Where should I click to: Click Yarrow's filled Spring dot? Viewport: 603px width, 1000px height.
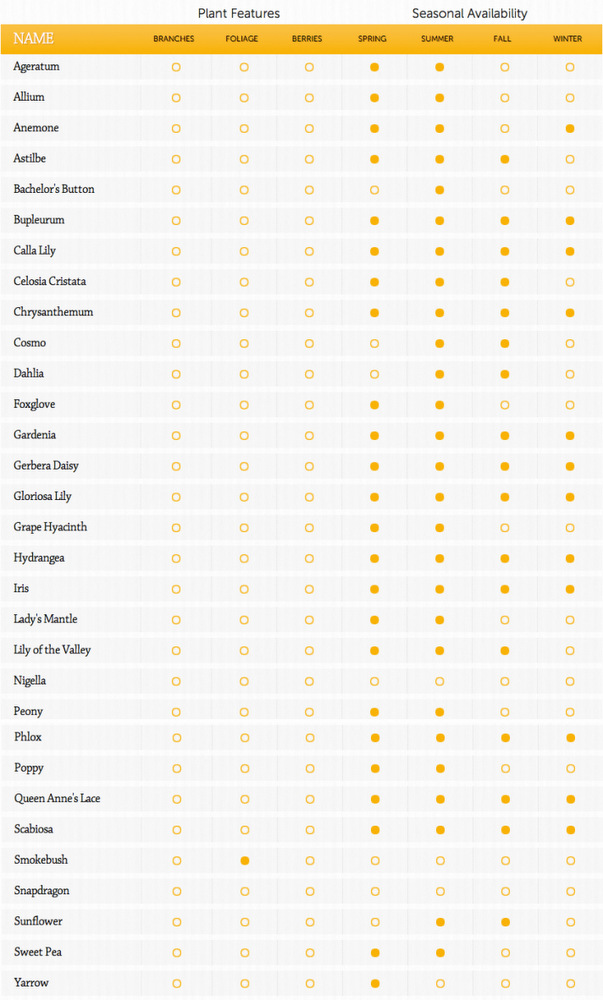[x=375, y=983]
